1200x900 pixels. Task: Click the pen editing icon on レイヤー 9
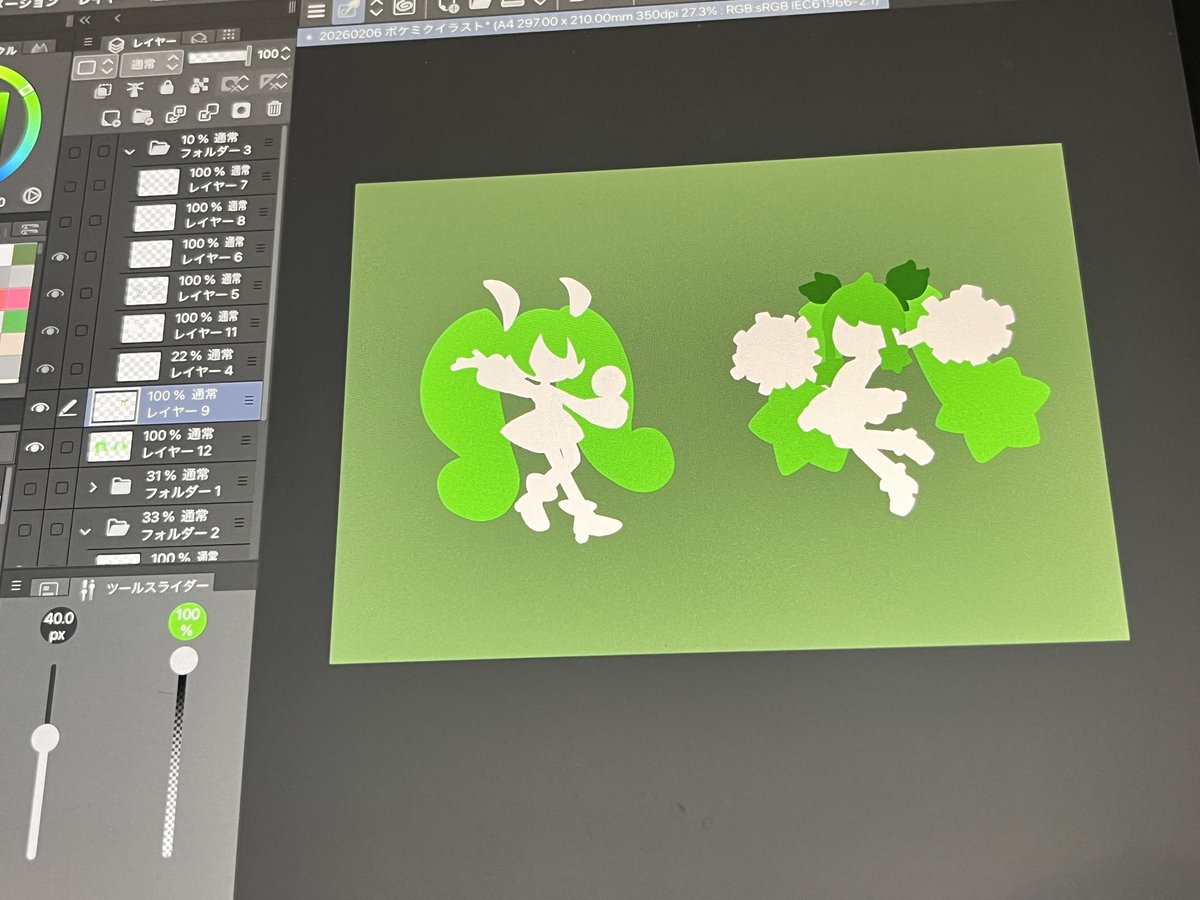click(67, 408)
